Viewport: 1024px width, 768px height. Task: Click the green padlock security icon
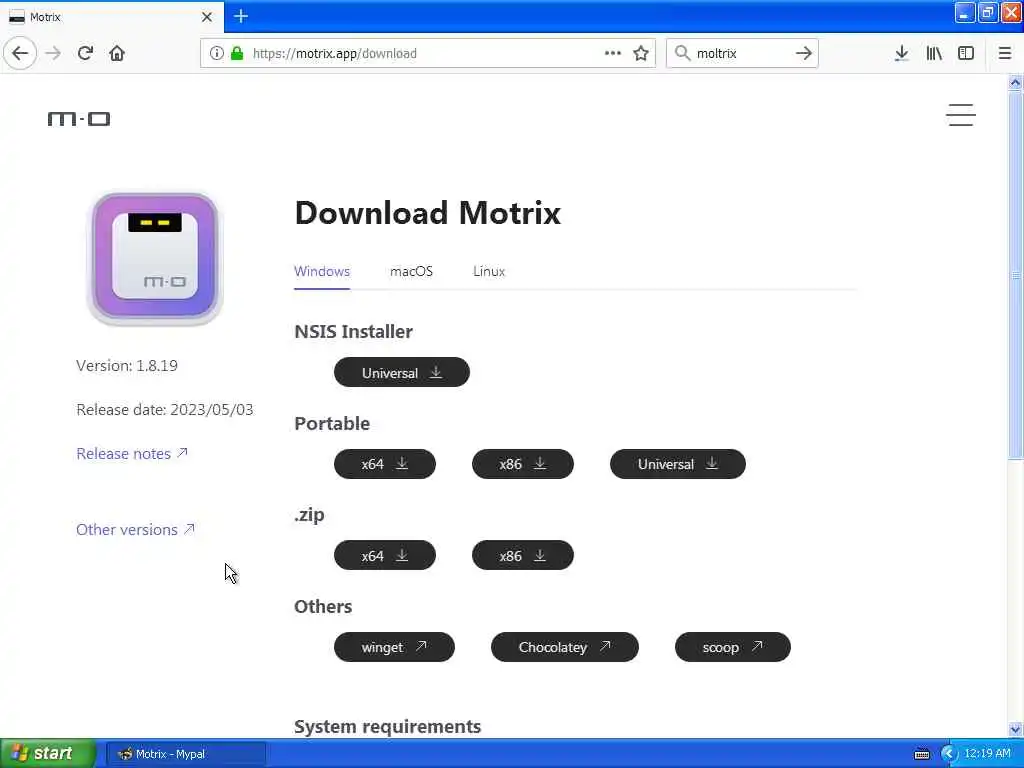237,53
